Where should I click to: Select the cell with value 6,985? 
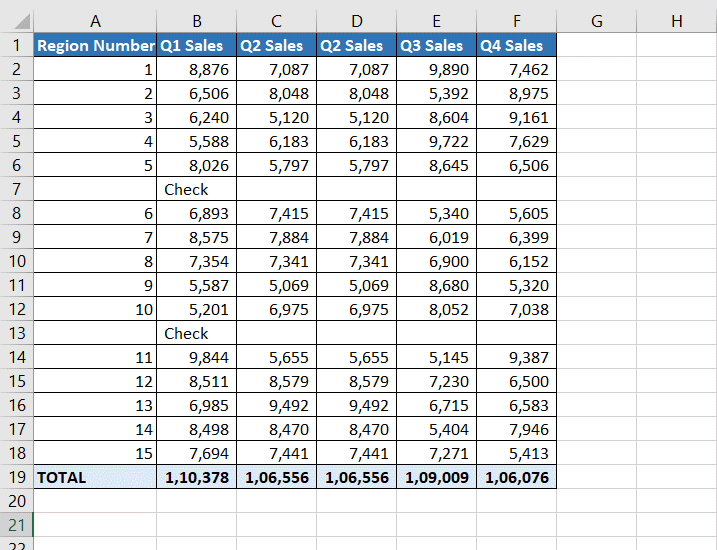[x=197, y=405]
